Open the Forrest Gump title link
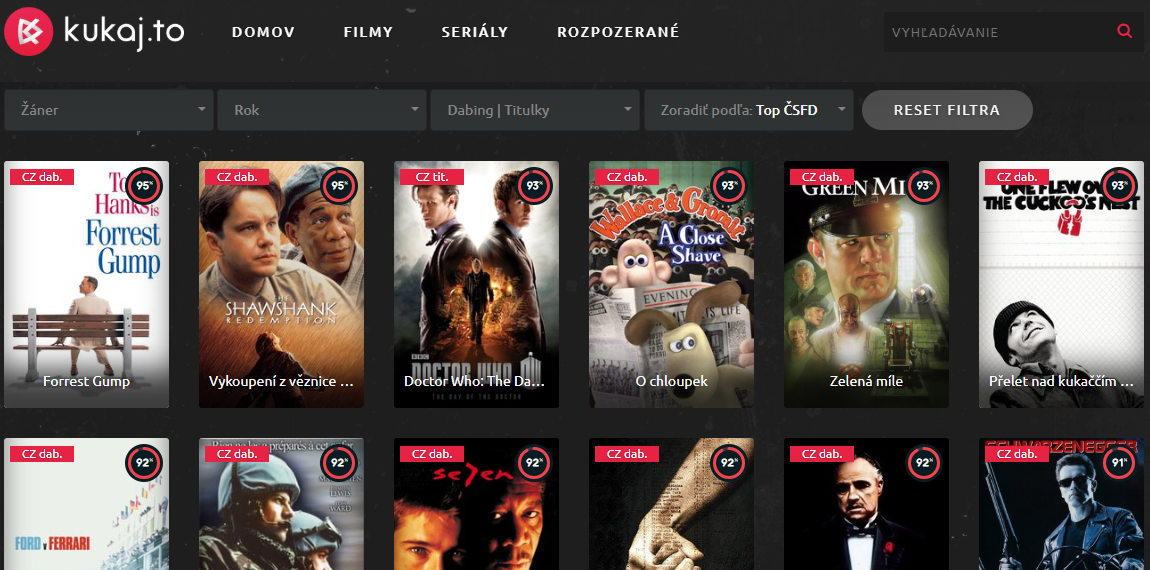Image resolution: width=1150 pixels, height=570 pixels. click(87, 381)
